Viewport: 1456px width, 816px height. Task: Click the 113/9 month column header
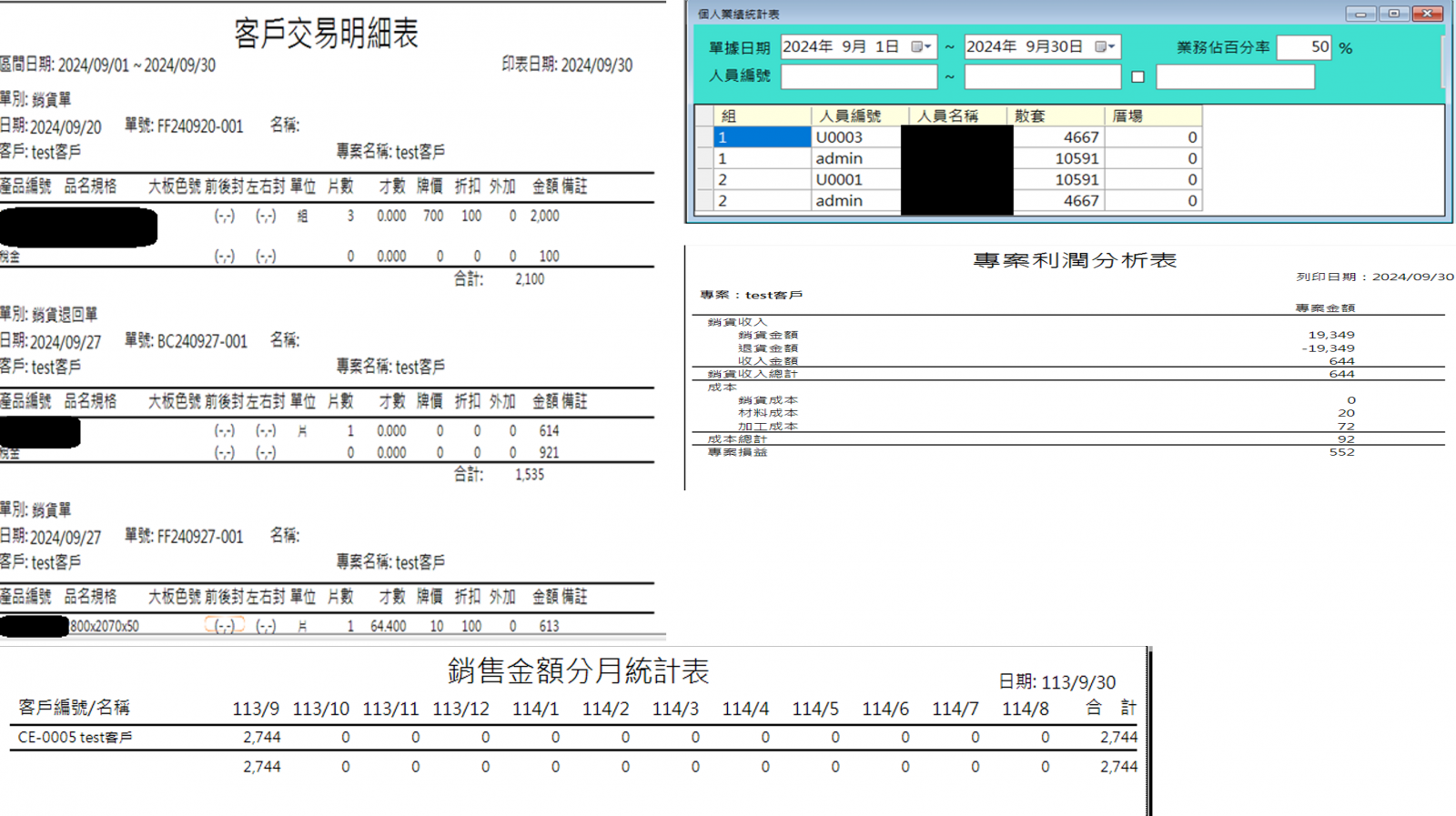tap(256, 709)
